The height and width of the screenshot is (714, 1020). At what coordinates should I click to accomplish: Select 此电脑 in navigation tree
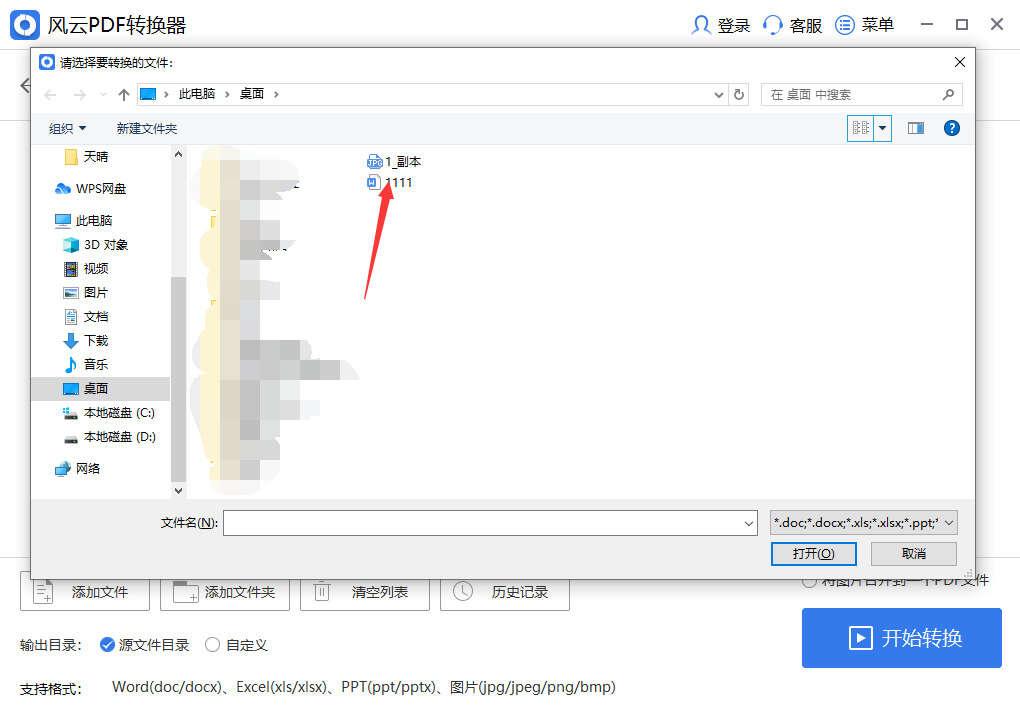(83, 221)
